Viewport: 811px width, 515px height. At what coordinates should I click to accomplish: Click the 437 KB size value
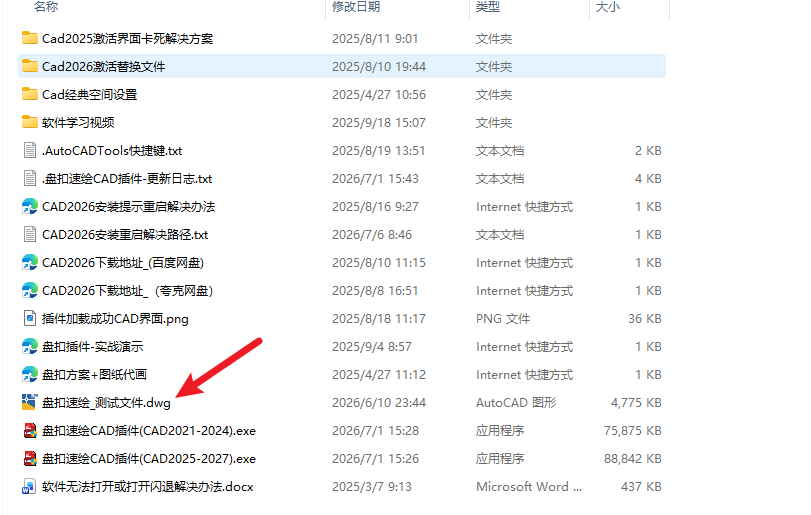click(641, 487)
